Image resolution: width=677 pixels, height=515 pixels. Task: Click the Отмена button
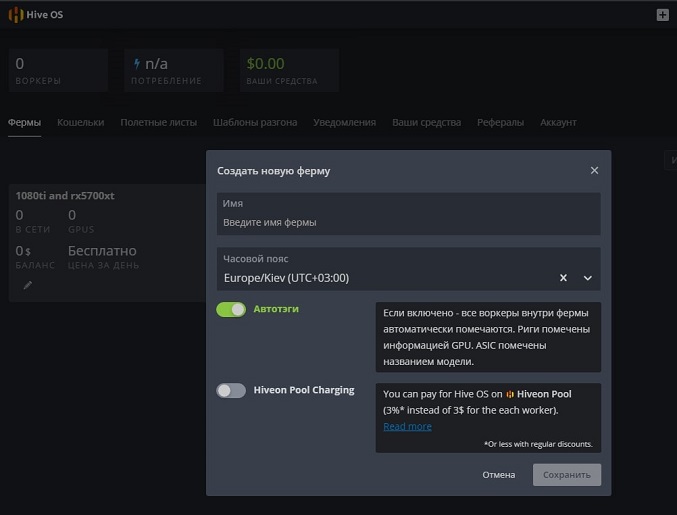[498, 475]
